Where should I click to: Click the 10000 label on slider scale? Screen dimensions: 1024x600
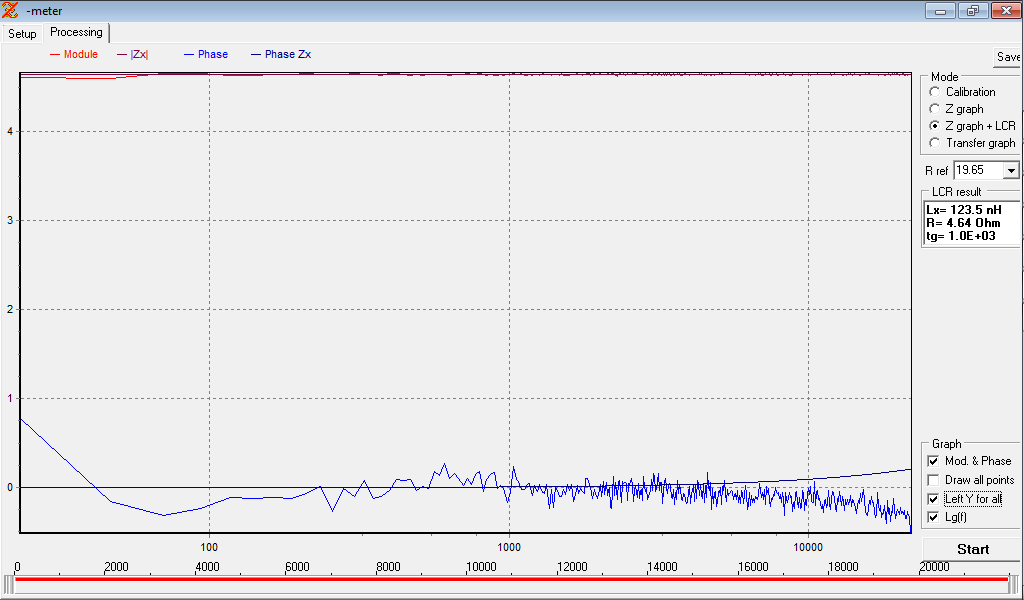click(481, 567)
